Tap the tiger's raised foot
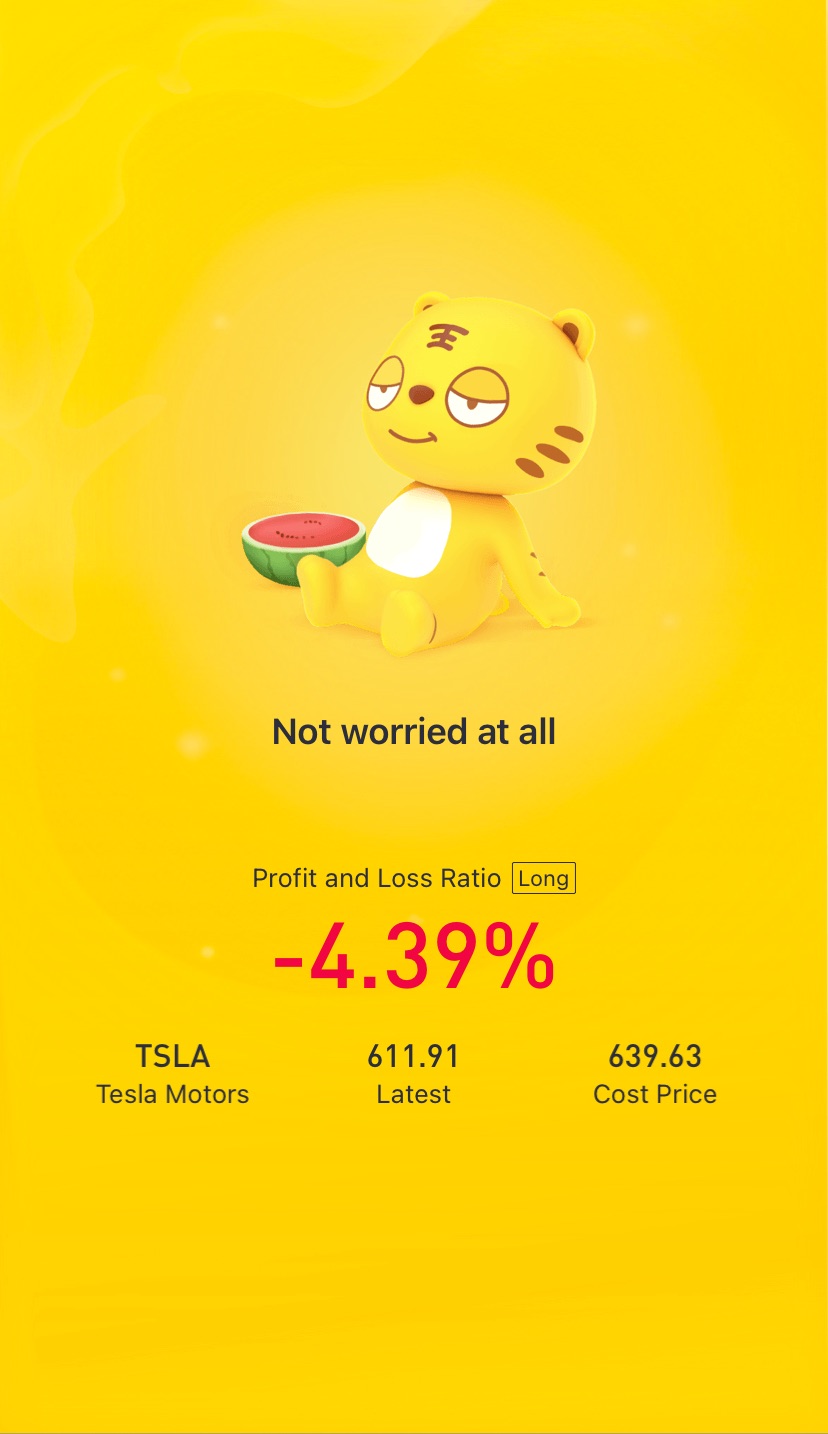Screen dimensions: 828x1434 coord(409,622)
